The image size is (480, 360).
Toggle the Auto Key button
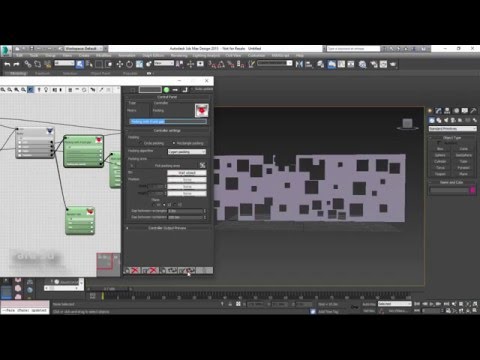[x=369, y=304]
